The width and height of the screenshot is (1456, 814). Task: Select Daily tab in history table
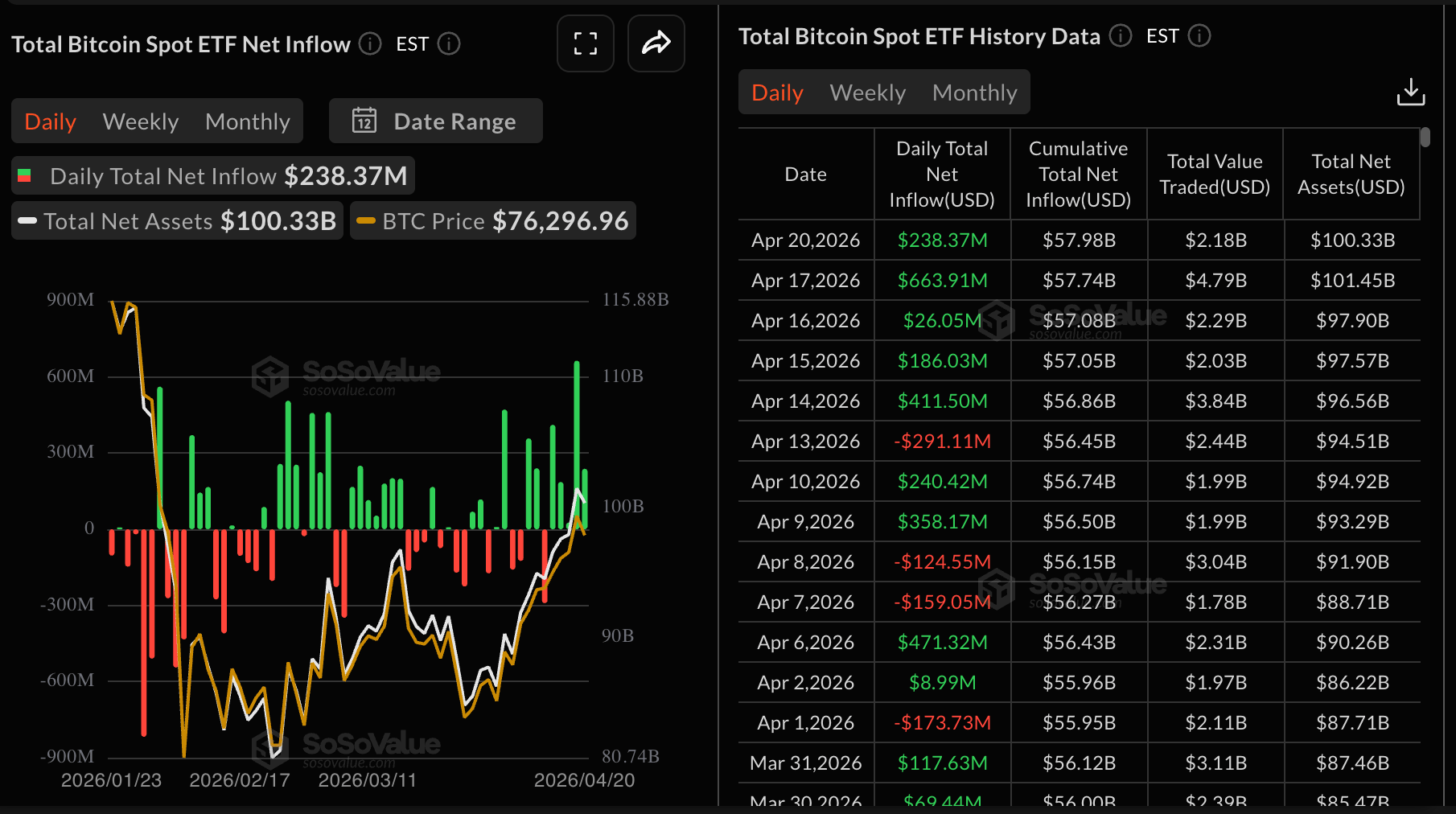click(x=777, y=92)
